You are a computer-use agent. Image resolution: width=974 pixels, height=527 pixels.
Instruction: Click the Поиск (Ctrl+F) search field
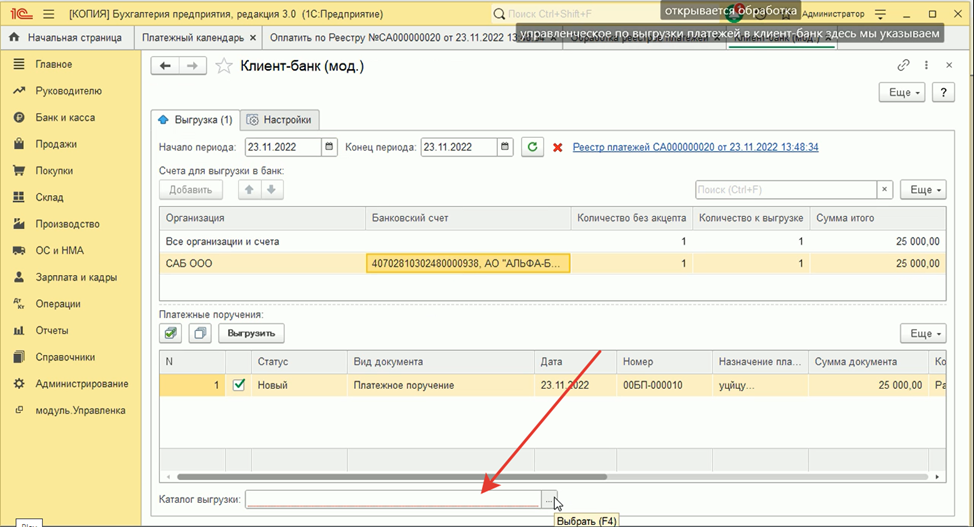tap(786, 190)
